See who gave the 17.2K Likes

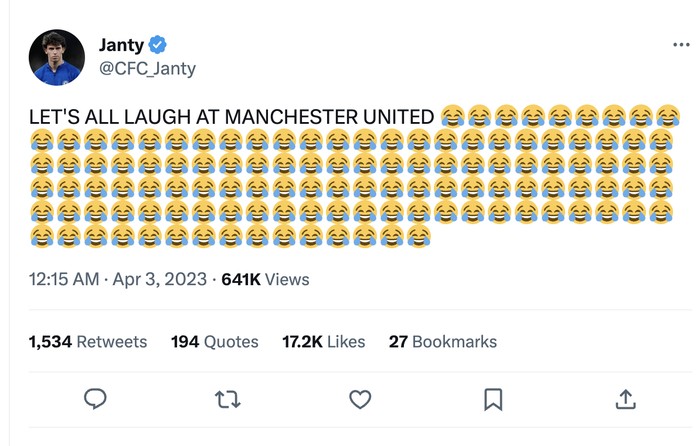tap(323, 342)
